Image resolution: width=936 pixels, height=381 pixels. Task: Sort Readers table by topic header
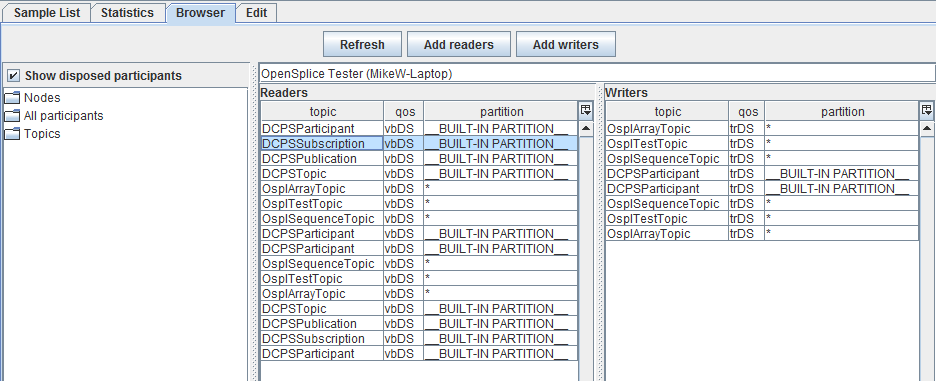click(322, 112)
